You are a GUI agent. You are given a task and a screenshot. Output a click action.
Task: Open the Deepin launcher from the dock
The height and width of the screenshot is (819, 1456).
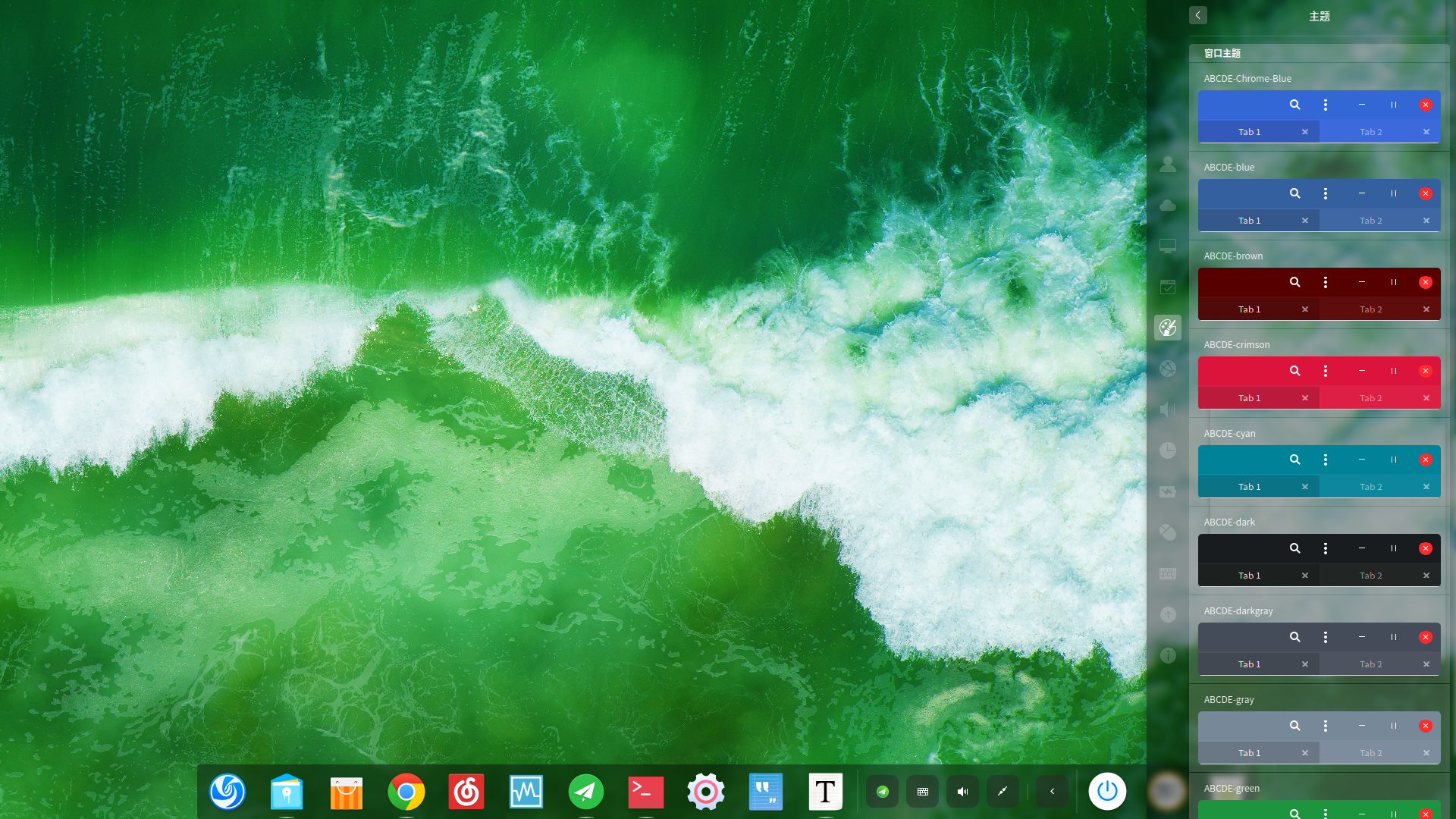click(227, 792)
